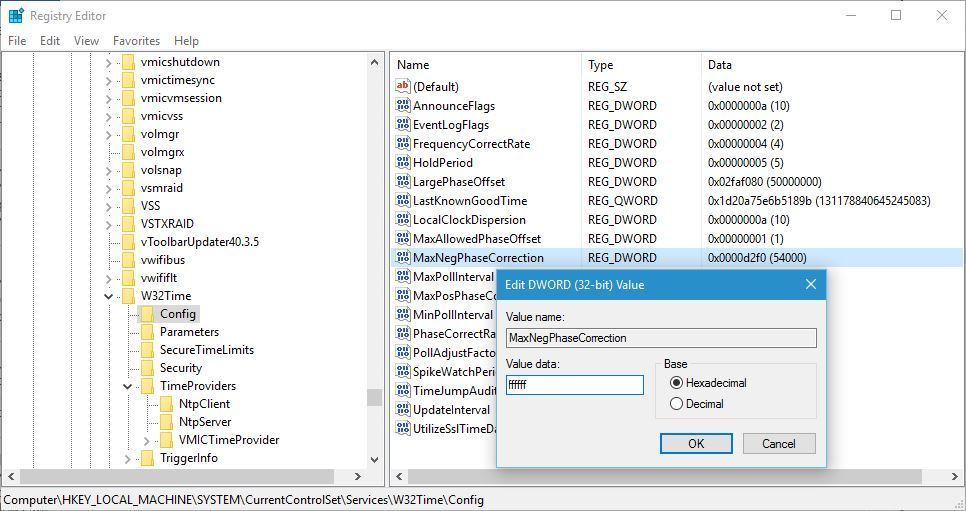Image resolution: width=966 pixels, height=511 pixels.
Task: Collapse the TimeProviders tree node
Action: [x=128, y=386]
